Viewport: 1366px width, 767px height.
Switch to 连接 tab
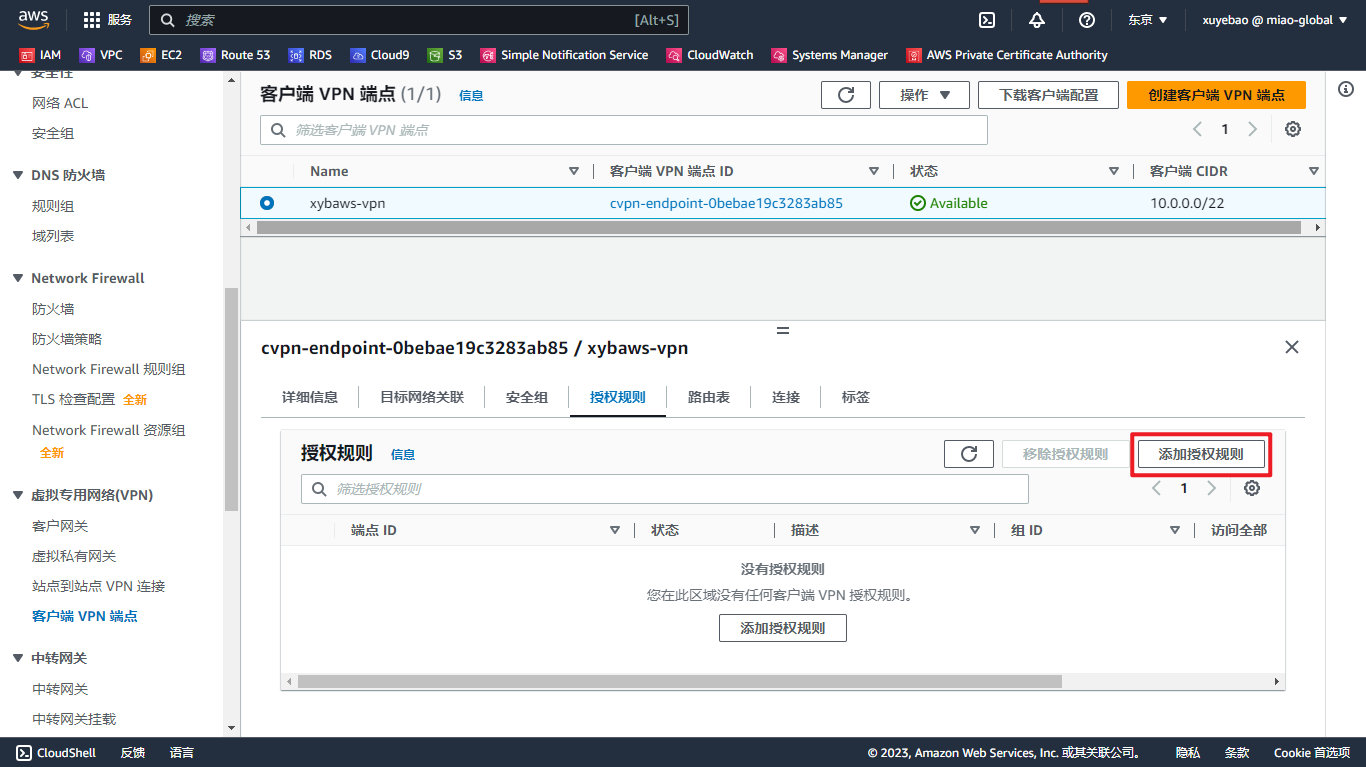coord(786,397)
